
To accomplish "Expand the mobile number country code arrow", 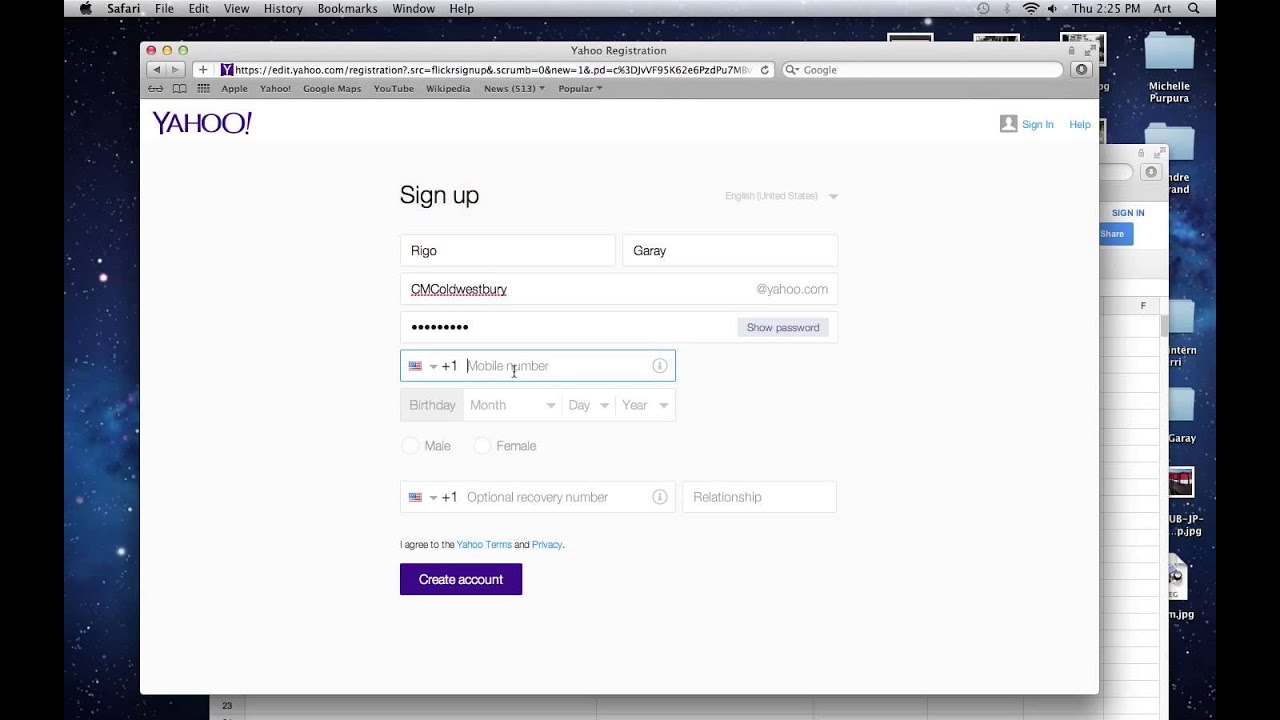I will coord(433,367).
